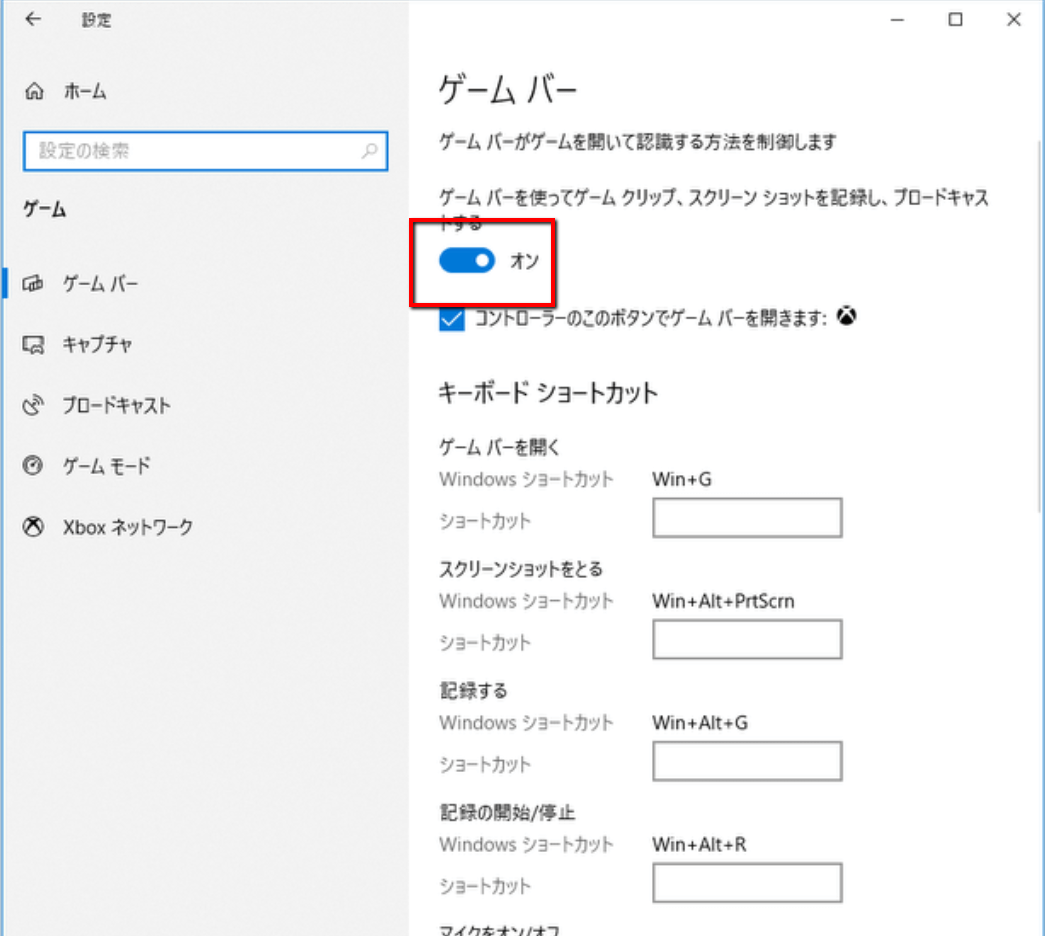Click the ホーム house icon
This screenshot has width=1045, height=936.
coord(34,90)
